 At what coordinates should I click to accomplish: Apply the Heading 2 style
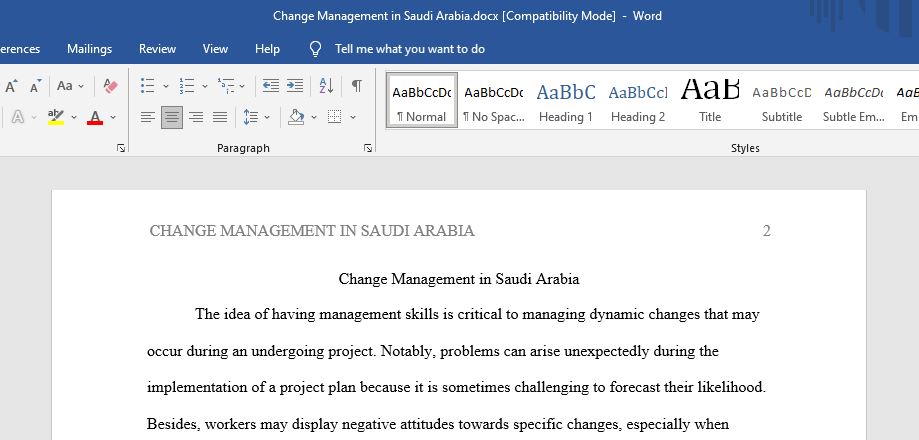pos(638,100)
